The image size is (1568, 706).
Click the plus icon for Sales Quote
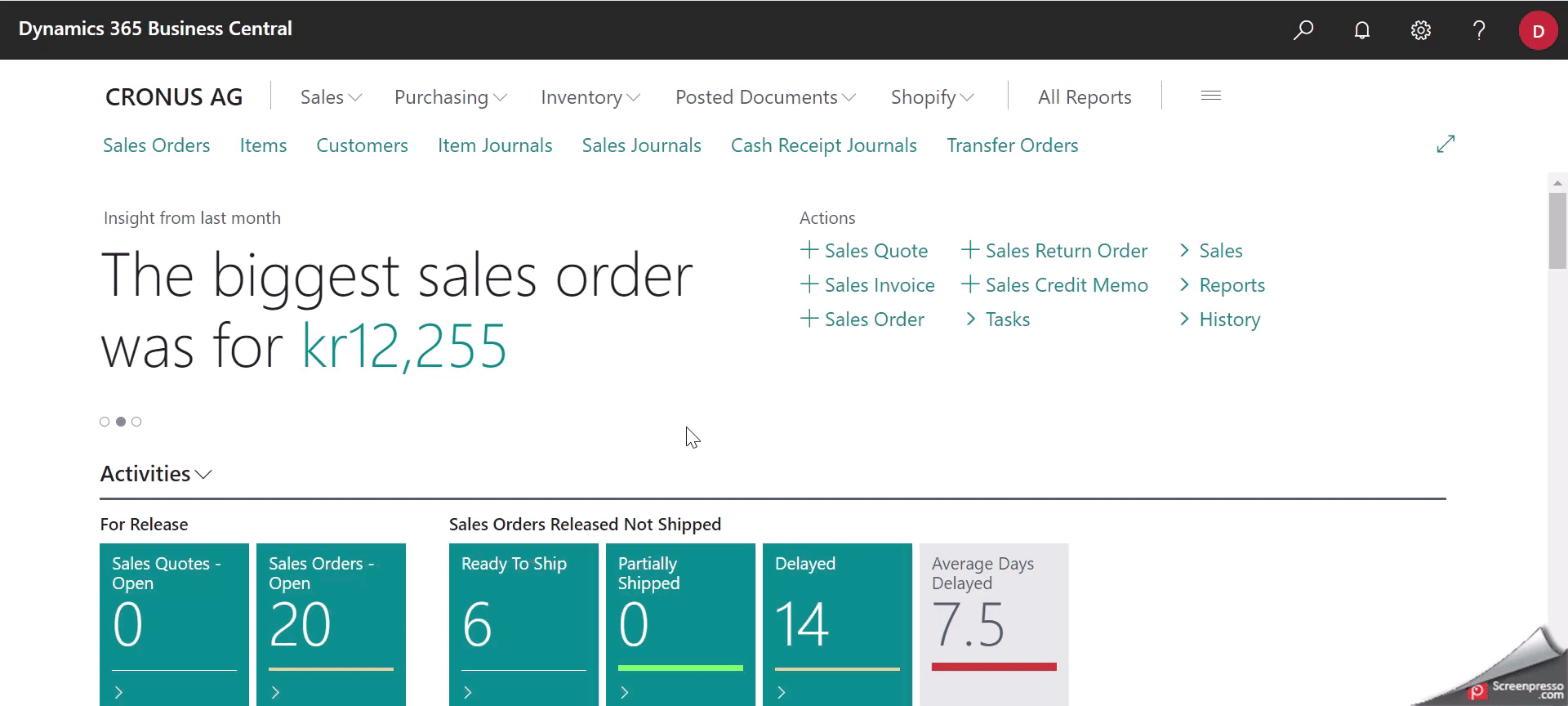pyautogui.click(x=808, y=250)
